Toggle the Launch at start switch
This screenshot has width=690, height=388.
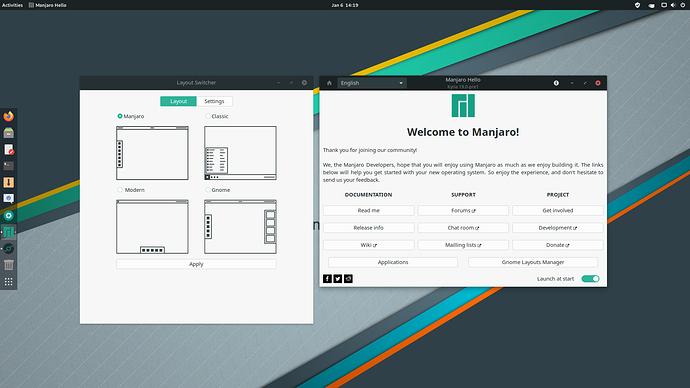[590, 278]
